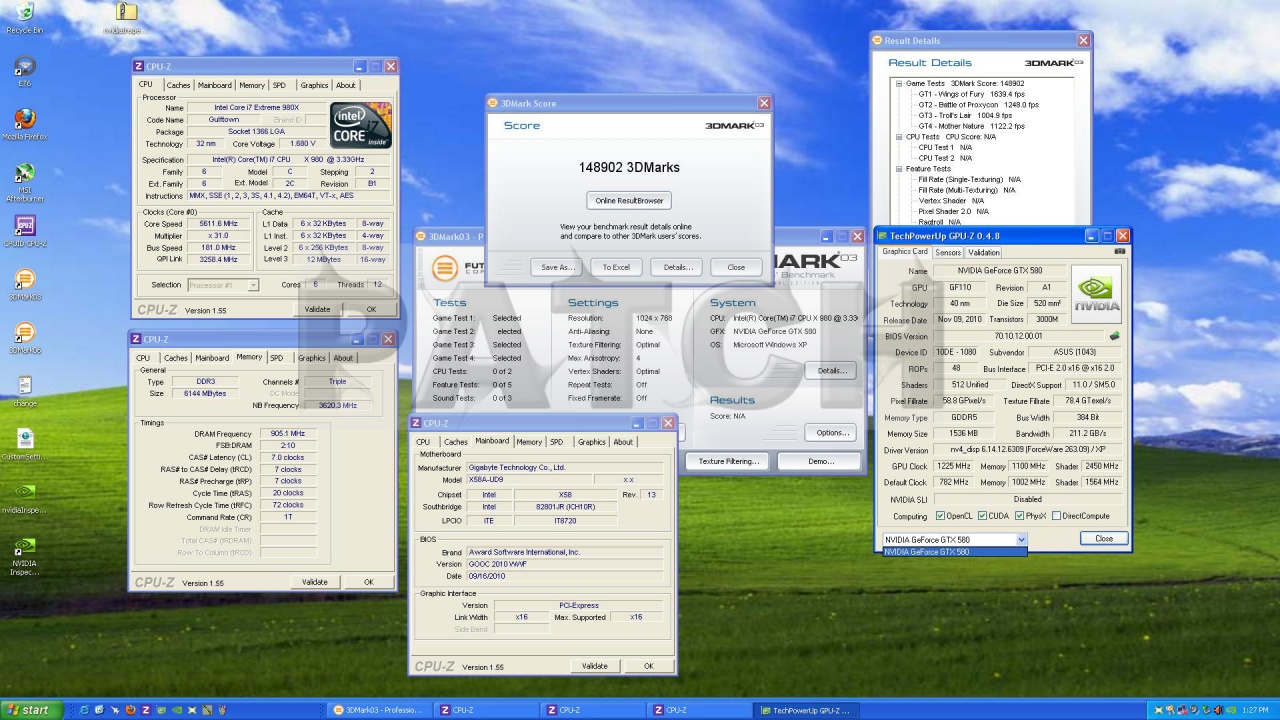The width and height of the screenshot is (1280, 720).
Task: Open the Recycle Bin
Action: click(25, 13)
